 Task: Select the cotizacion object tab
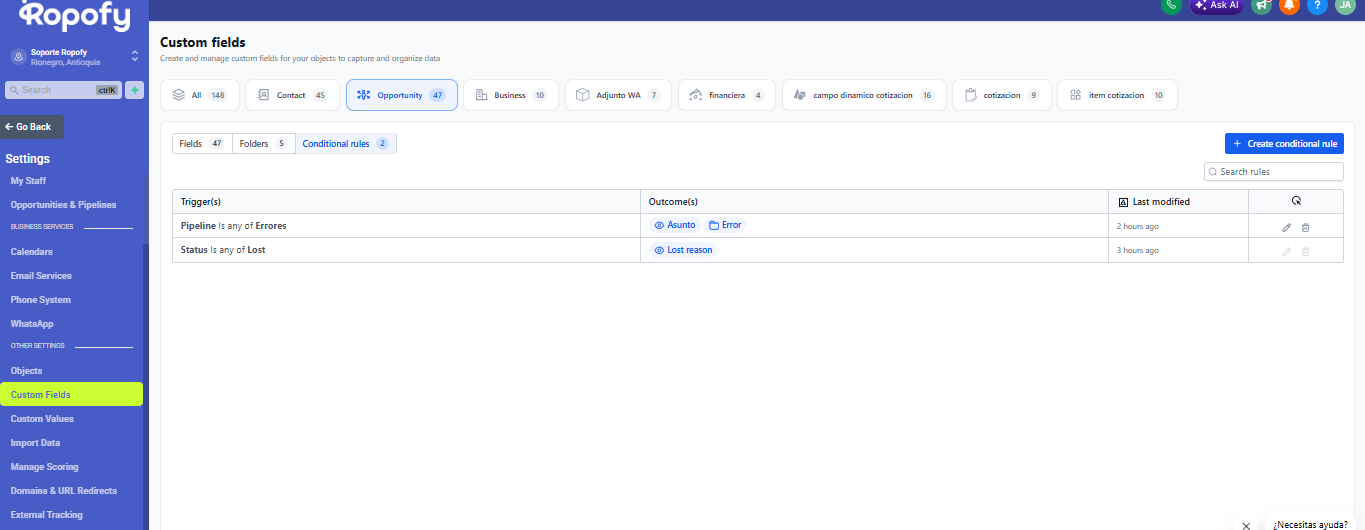point(1002,95)
